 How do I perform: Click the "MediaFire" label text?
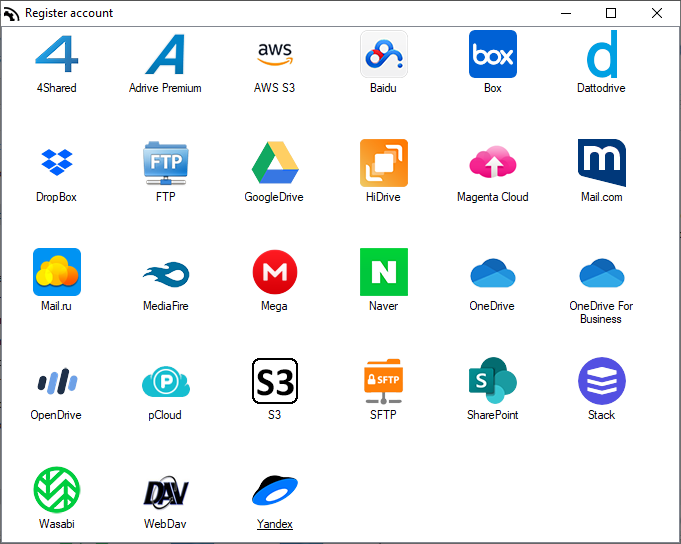tap(165, 306)
